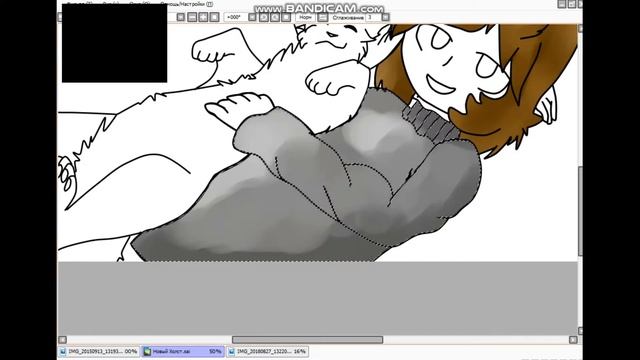Click the reset zoom square button
The width and height of the screenshot is (640, 360).
click(214, 17)
